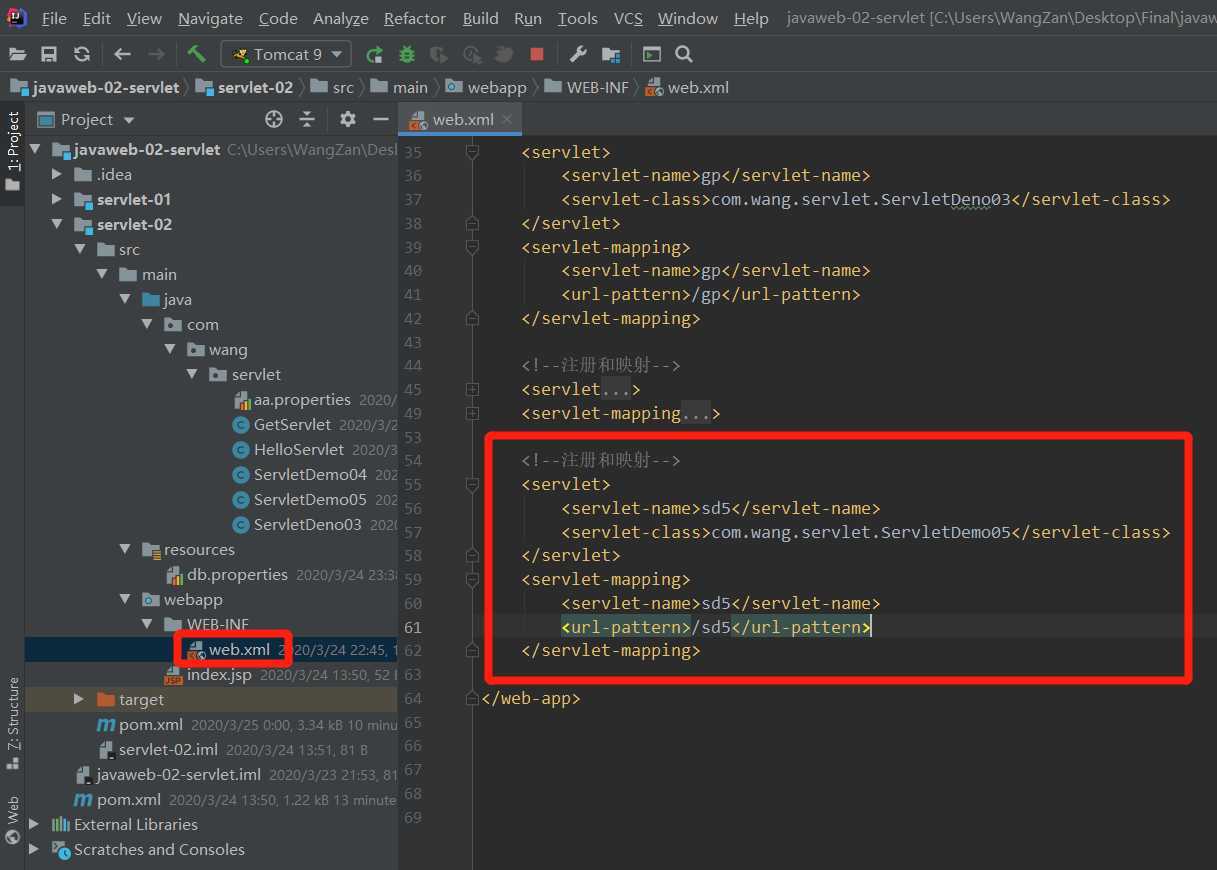The width and height of the screenshot is (1217, 870).
Task: Open settings with wrench icon
Action: click(x=578, y=54)
